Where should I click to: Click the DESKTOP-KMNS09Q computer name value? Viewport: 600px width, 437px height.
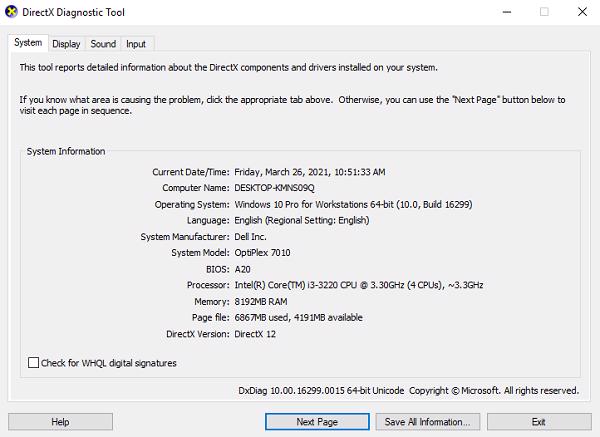pyautogui.click(x=275, y=188)
